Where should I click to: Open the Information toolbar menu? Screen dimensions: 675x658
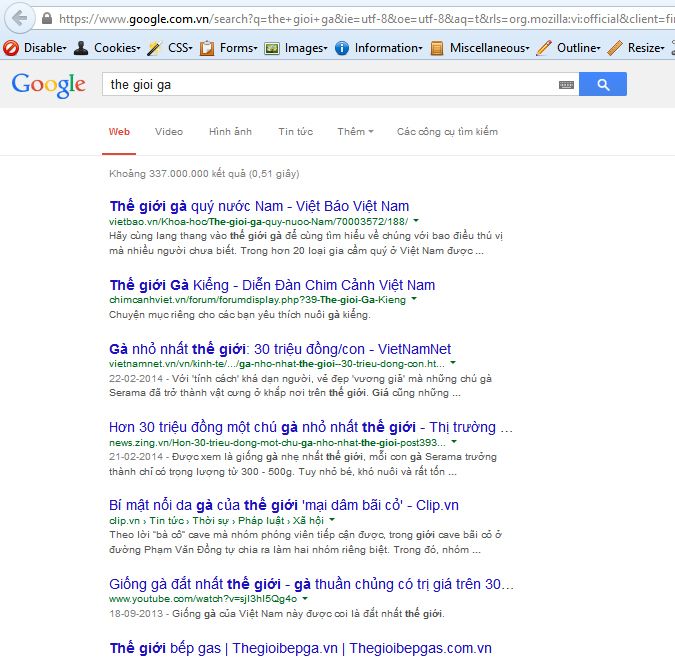click(379, 48)
